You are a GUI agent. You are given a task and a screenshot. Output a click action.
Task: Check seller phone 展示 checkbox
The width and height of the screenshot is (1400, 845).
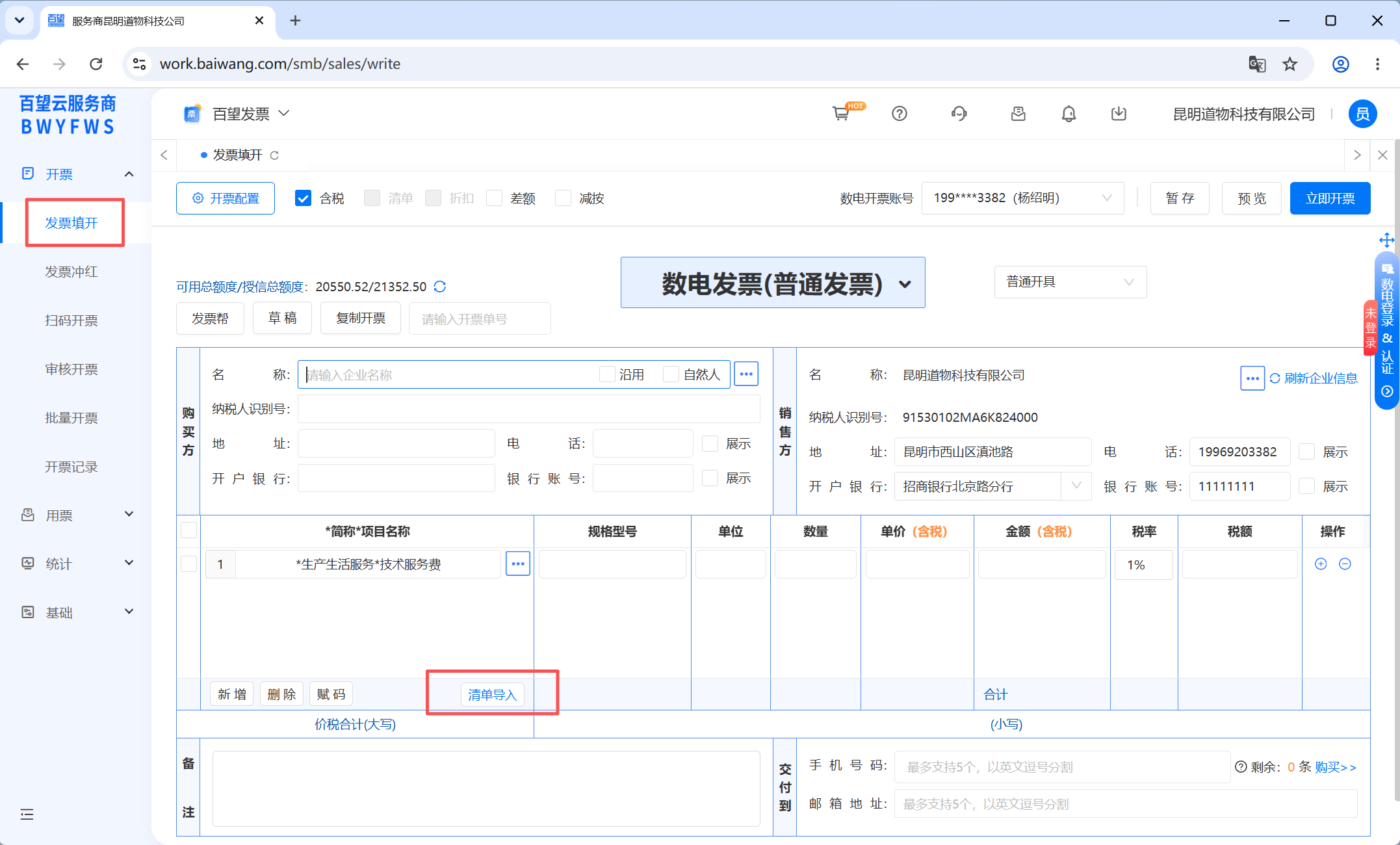point(1306,452)
